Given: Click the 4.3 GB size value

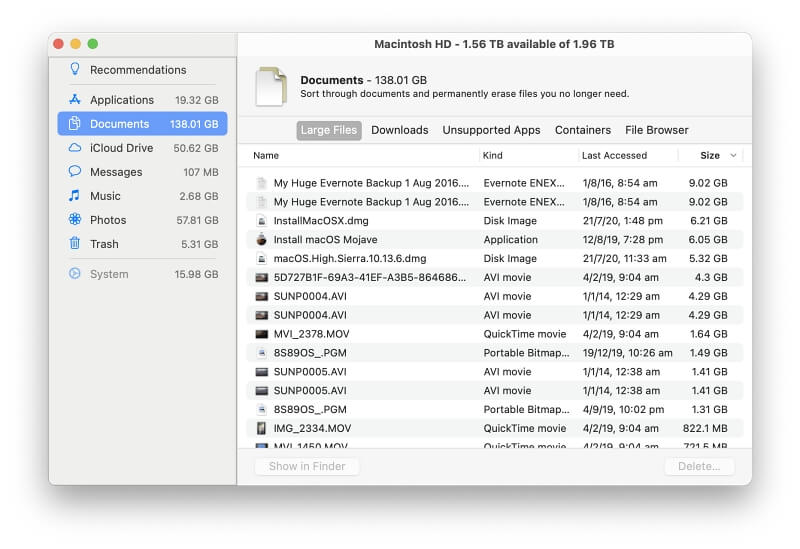Looking at the screenshot, I should click(x=711, y=277).
